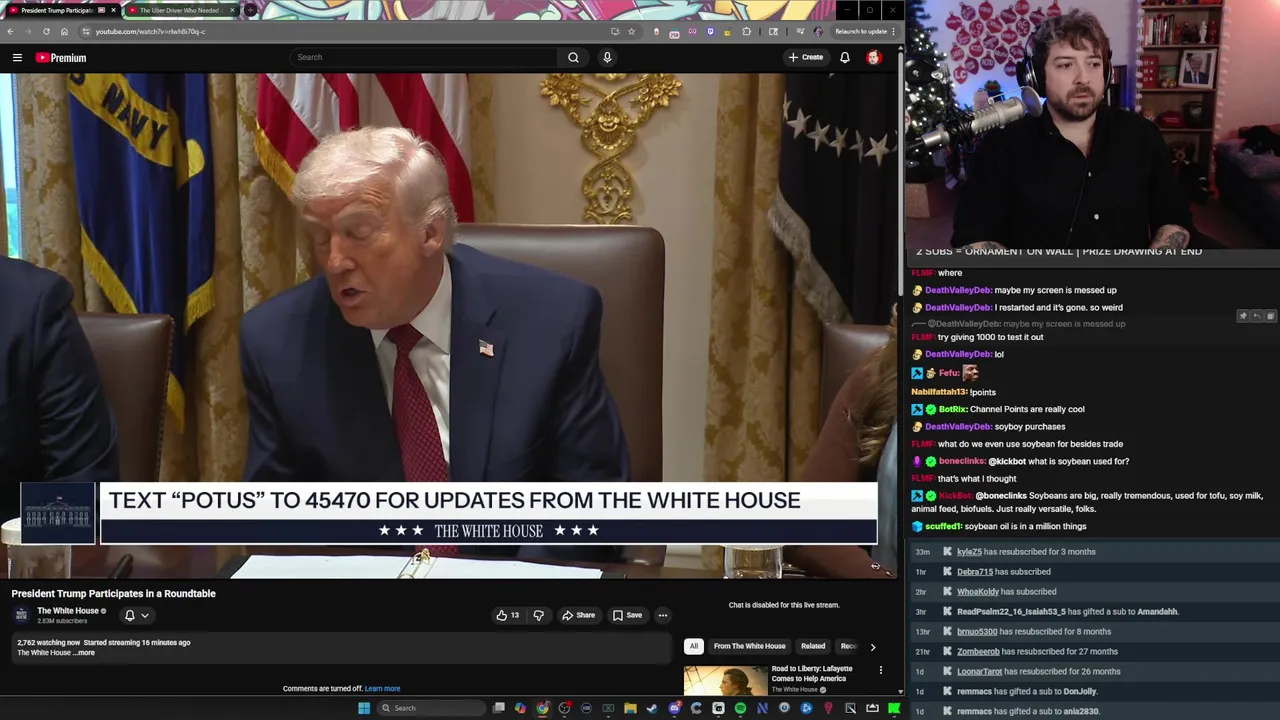Image resolution: width=1280 pixels, height=720 pixels.
Task: Switch to The Uber Driver Who Needed tab
Action: coord(180,10)
